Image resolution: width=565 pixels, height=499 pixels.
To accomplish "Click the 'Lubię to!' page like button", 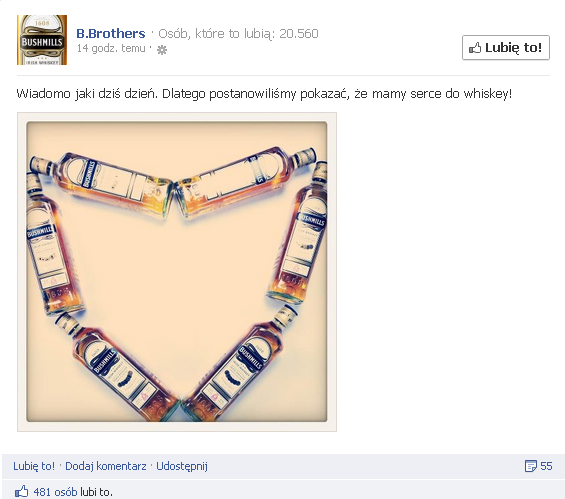I will point(506,48).
